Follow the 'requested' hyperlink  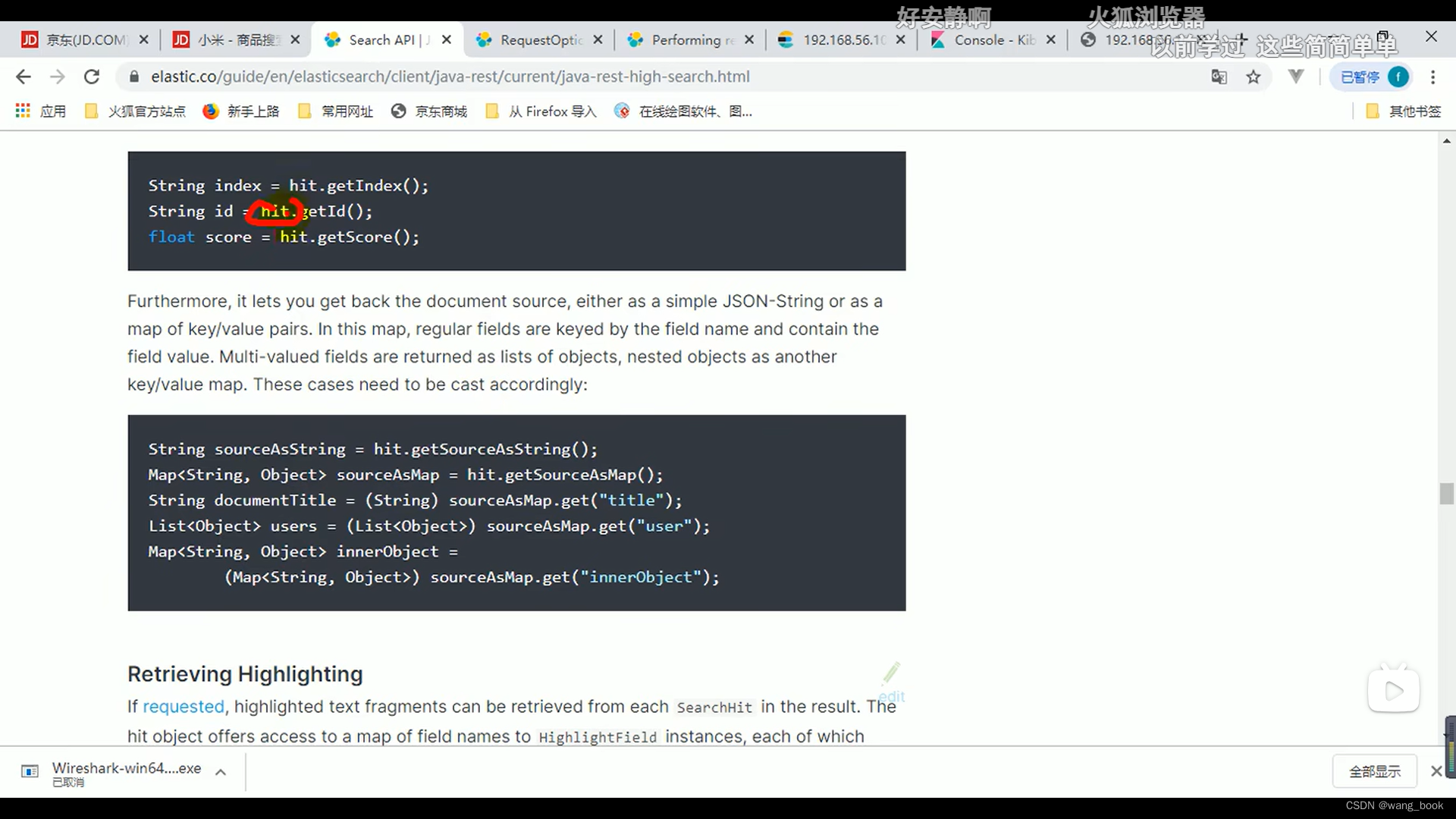point(184,707)
